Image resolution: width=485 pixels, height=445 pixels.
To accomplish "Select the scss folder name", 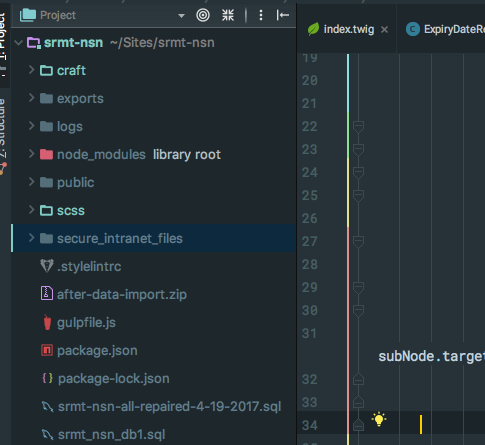I will click(71, 211).
